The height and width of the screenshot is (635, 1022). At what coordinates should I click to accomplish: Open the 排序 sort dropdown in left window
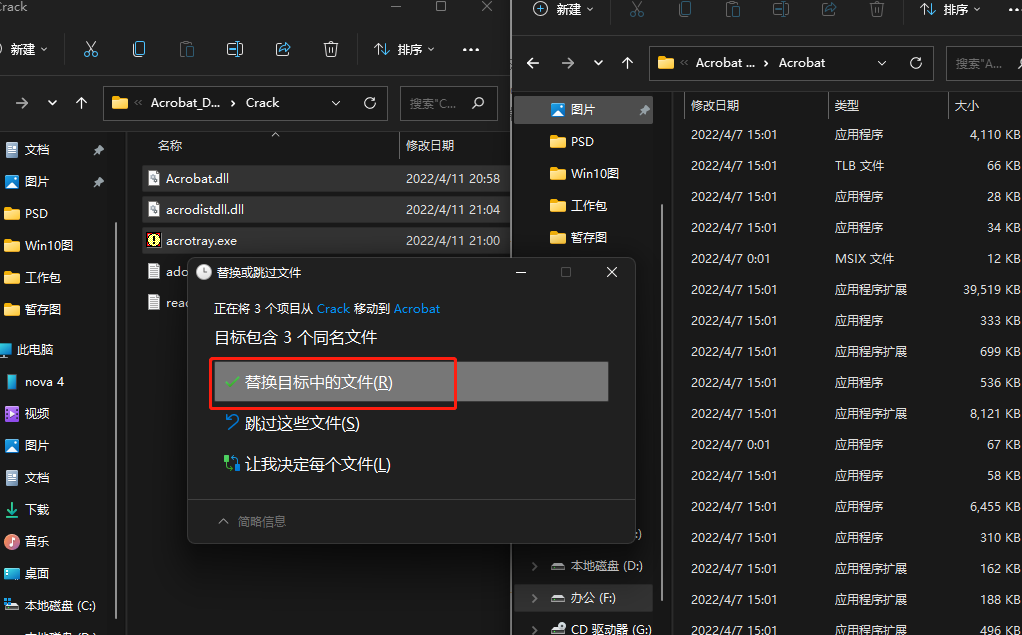point(404,50)
